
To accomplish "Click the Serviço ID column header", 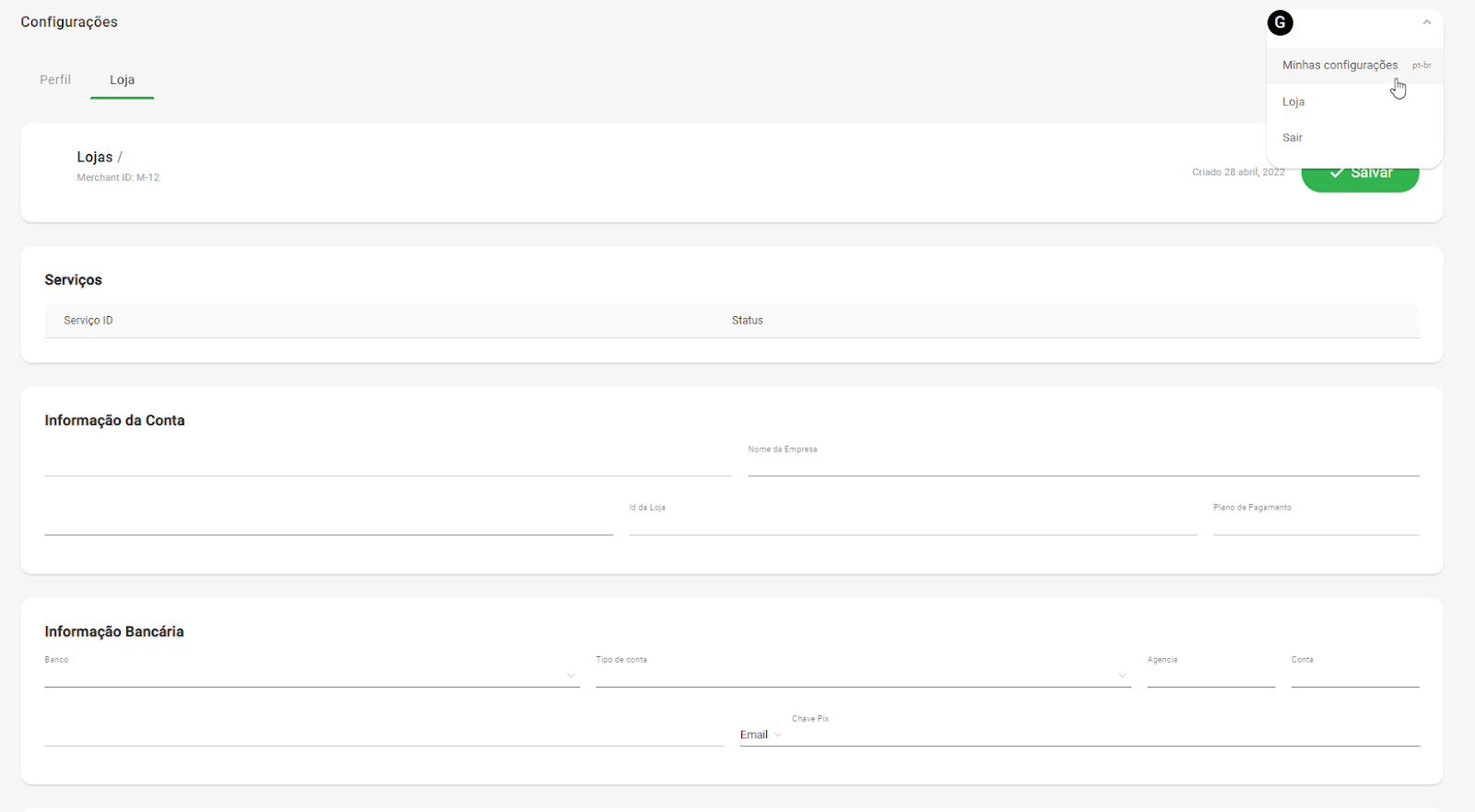I will pos(88,321).
